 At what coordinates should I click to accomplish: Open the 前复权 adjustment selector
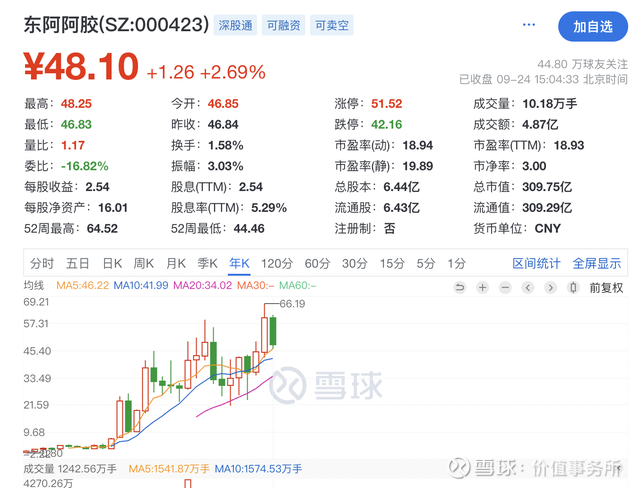pos(606,288)
